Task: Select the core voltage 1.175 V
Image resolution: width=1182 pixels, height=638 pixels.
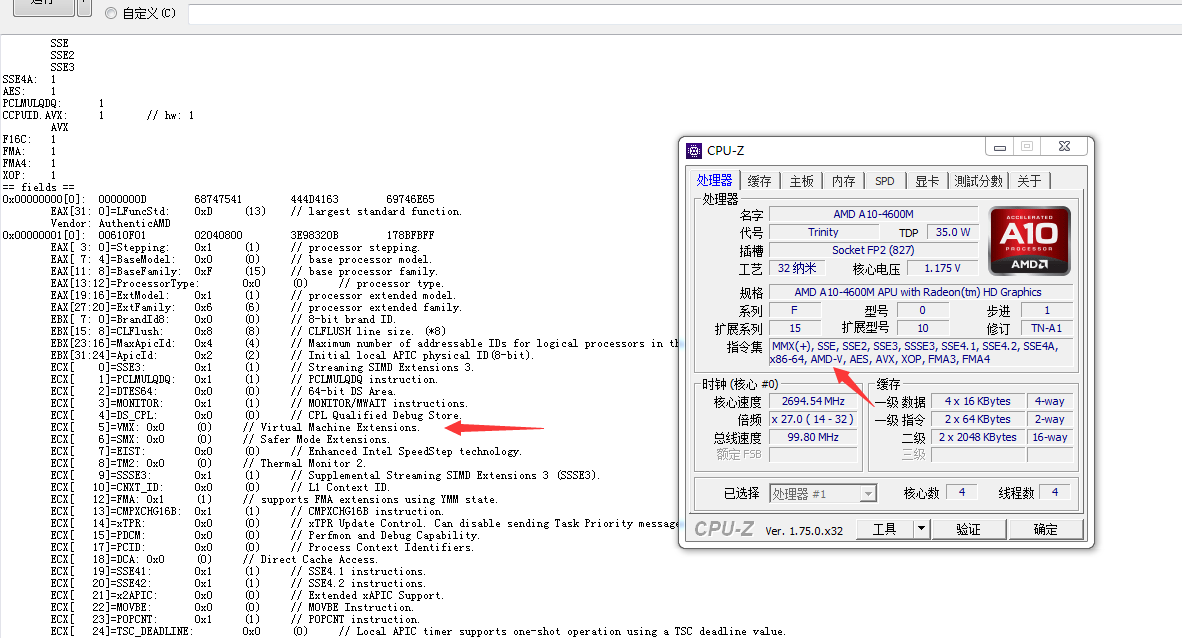Action: coord(943,268)
